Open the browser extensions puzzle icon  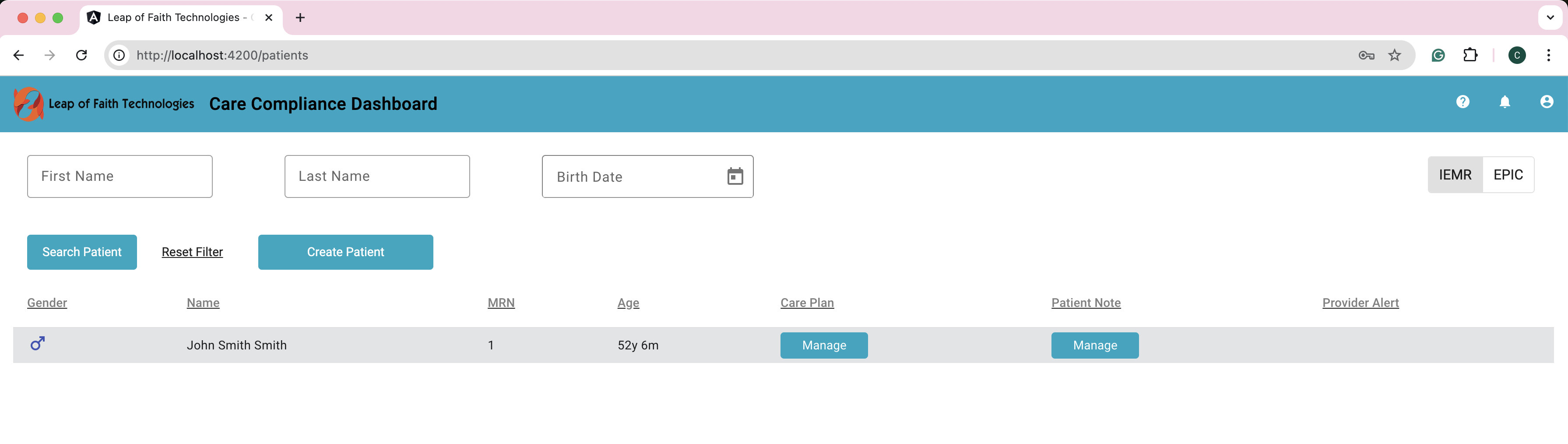pyautogui.click(x=1470, y=56)
